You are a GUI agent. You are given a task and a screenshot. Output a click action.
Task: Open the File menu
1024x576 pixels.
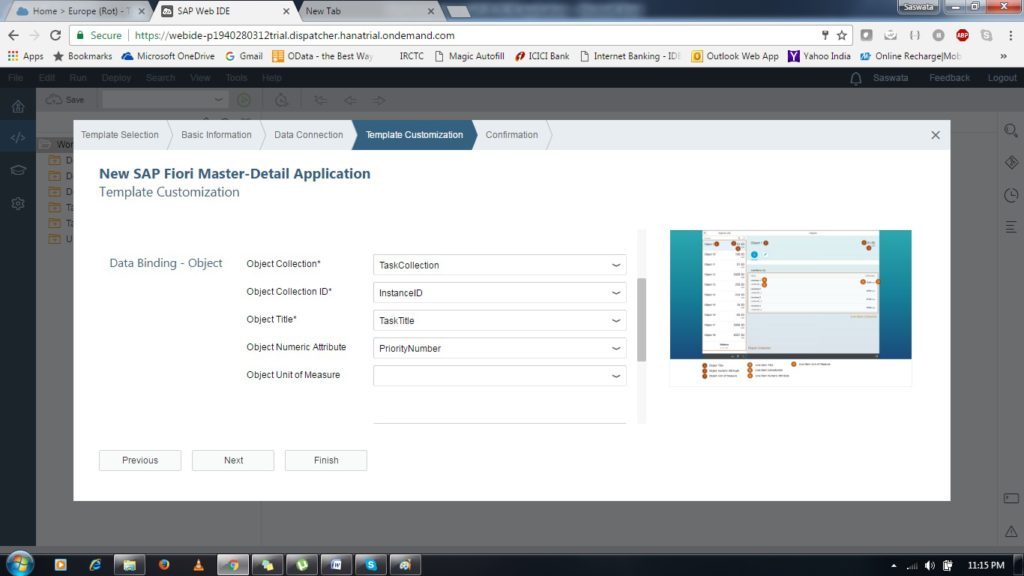(x=15, y=78)
